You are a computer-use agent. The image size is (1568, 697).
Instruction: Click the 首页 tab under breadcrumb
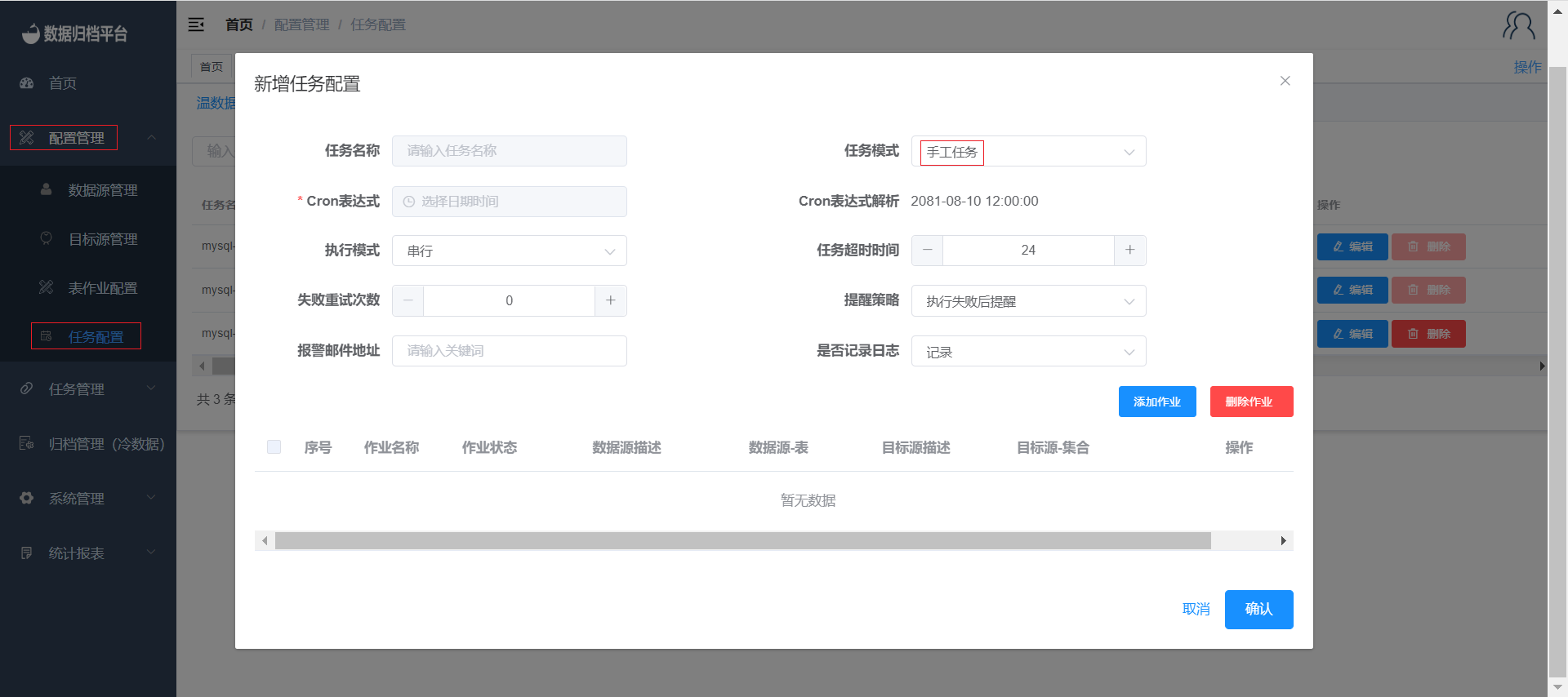tap(212, 67)
